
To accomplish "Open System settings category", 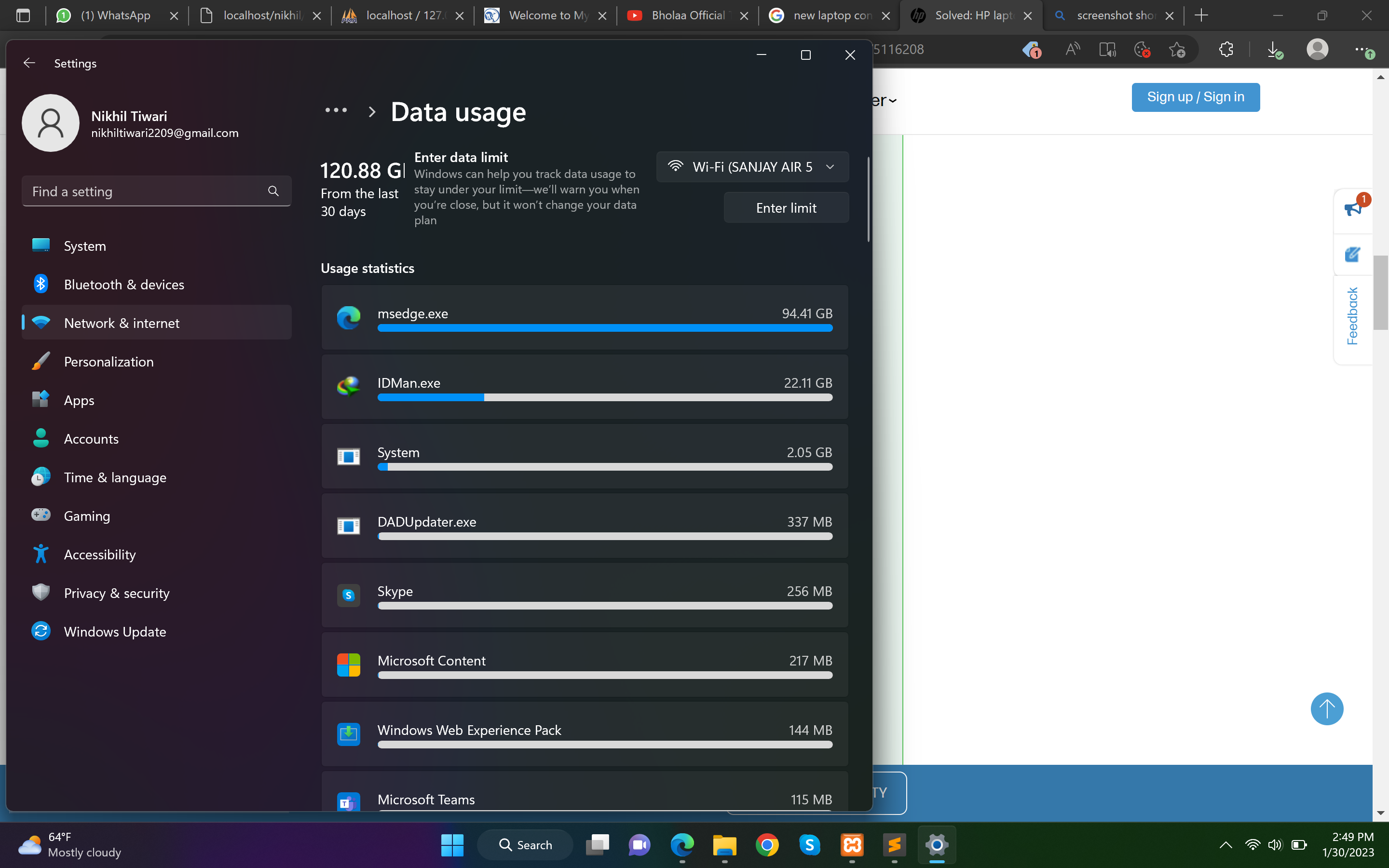I will click(x=156, y=246).
